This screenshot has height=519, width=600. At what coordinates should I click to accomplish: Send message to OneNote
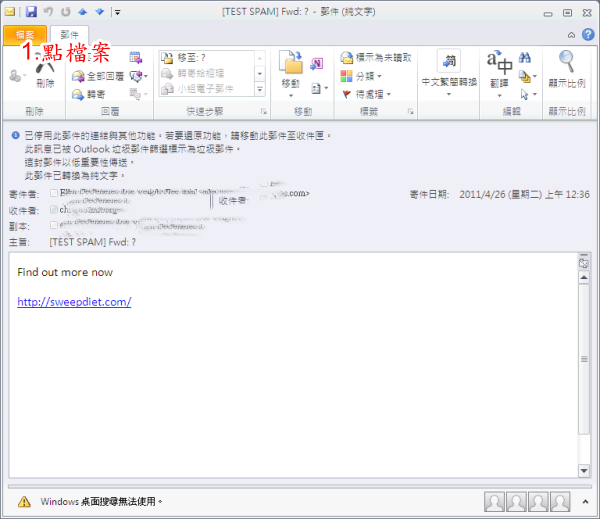tap(316, 63)
